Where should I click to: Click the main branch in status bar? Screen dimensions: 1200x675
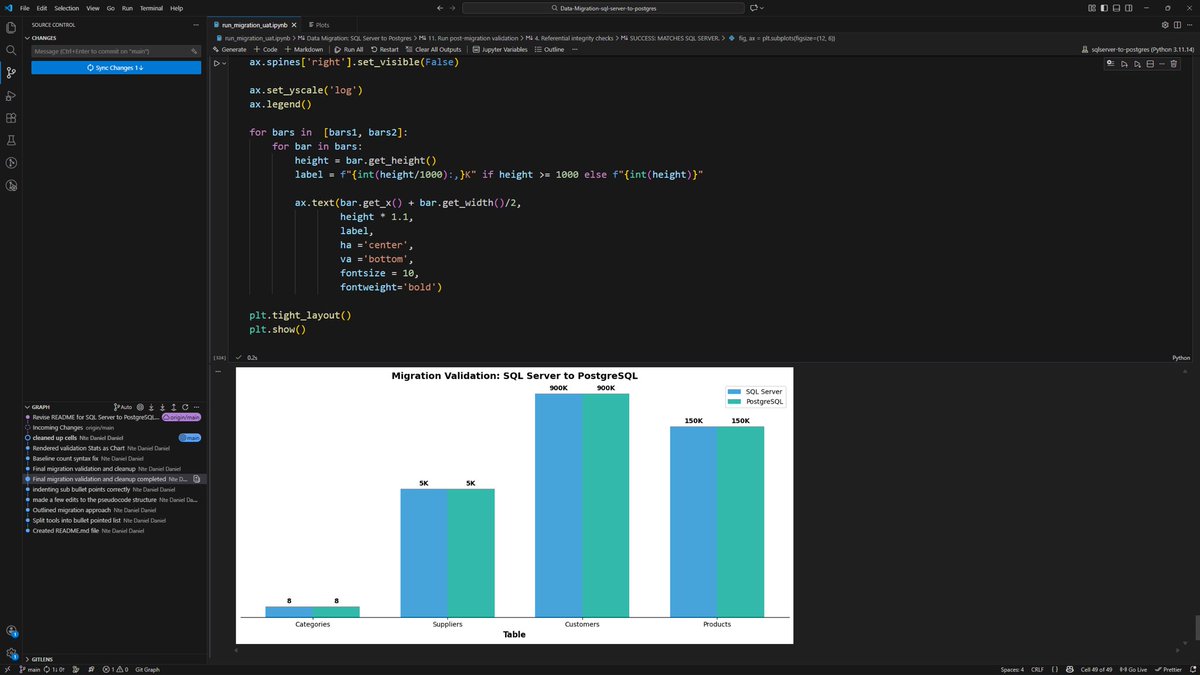pyautogui.click(x=29, y=669)
